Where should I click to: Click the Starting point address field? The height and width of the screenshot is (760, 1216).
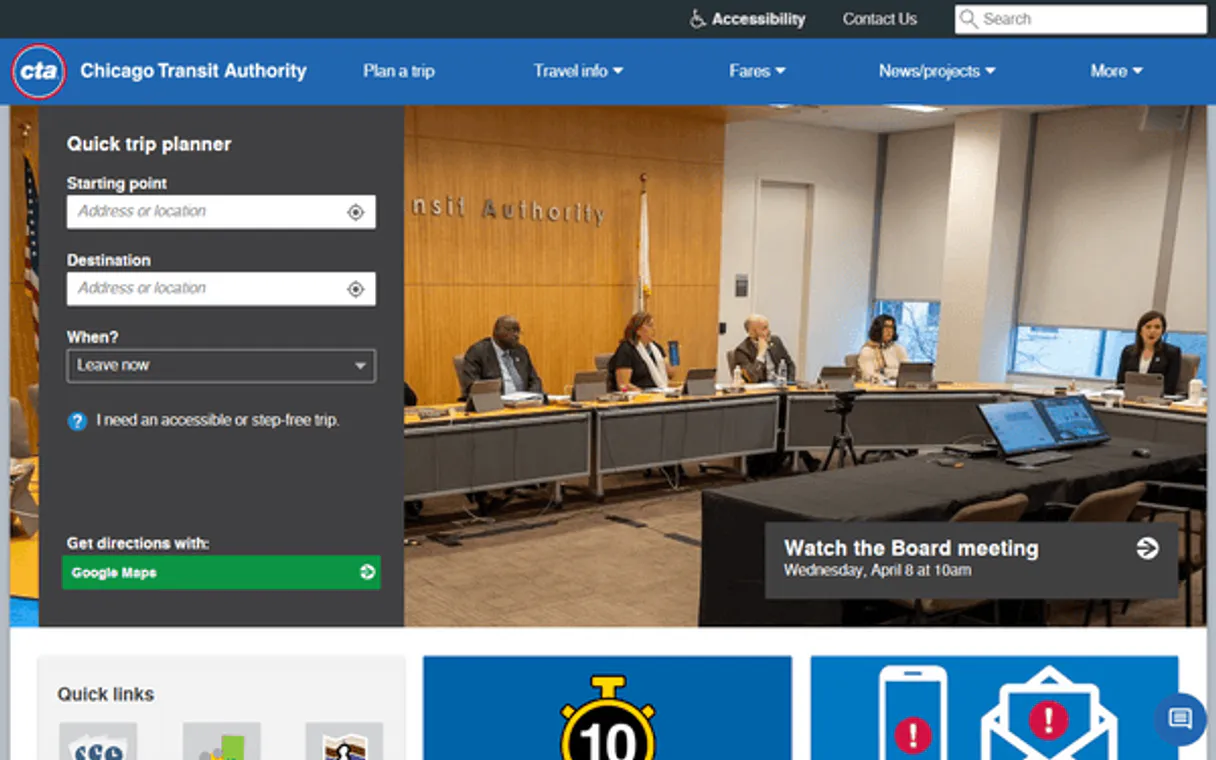click(205, 212)
